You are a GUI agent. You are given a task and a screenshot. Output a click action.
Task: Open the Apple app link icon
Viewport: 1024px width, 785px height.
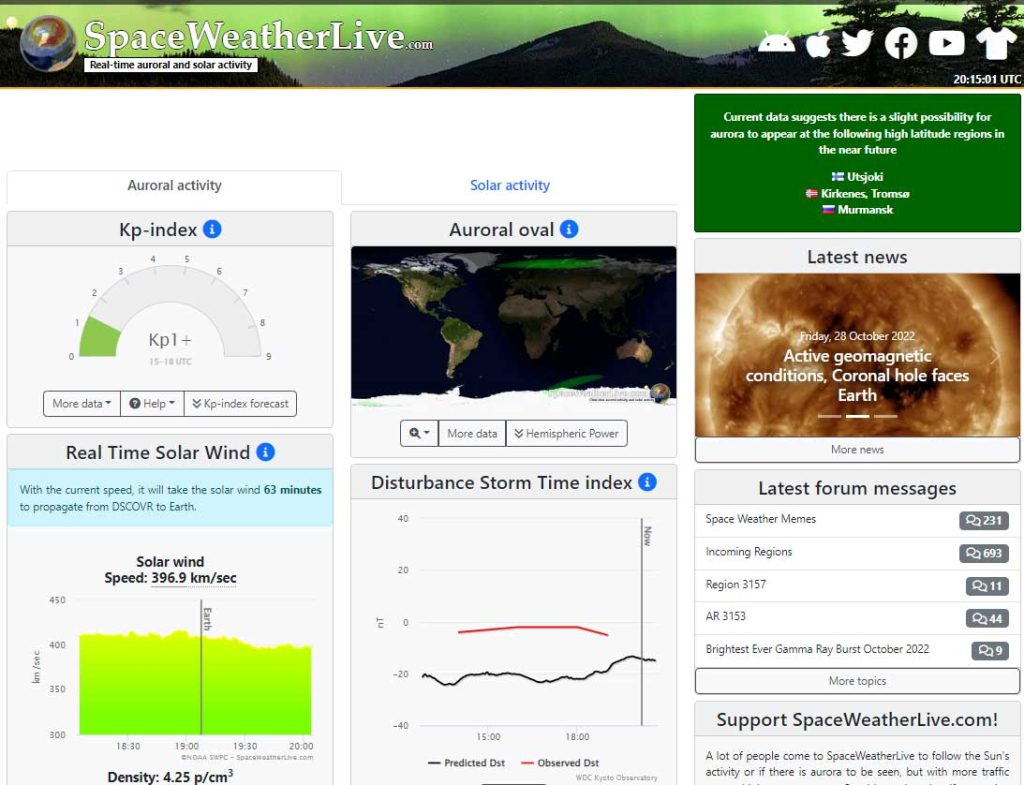click(x=818, y=43)
